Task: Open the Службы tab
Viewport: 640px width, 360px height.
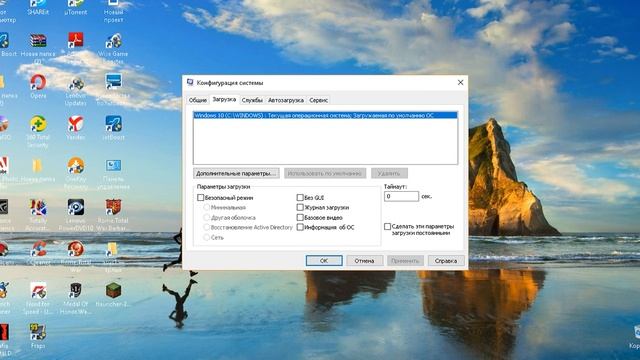Action: coord(252,100)
